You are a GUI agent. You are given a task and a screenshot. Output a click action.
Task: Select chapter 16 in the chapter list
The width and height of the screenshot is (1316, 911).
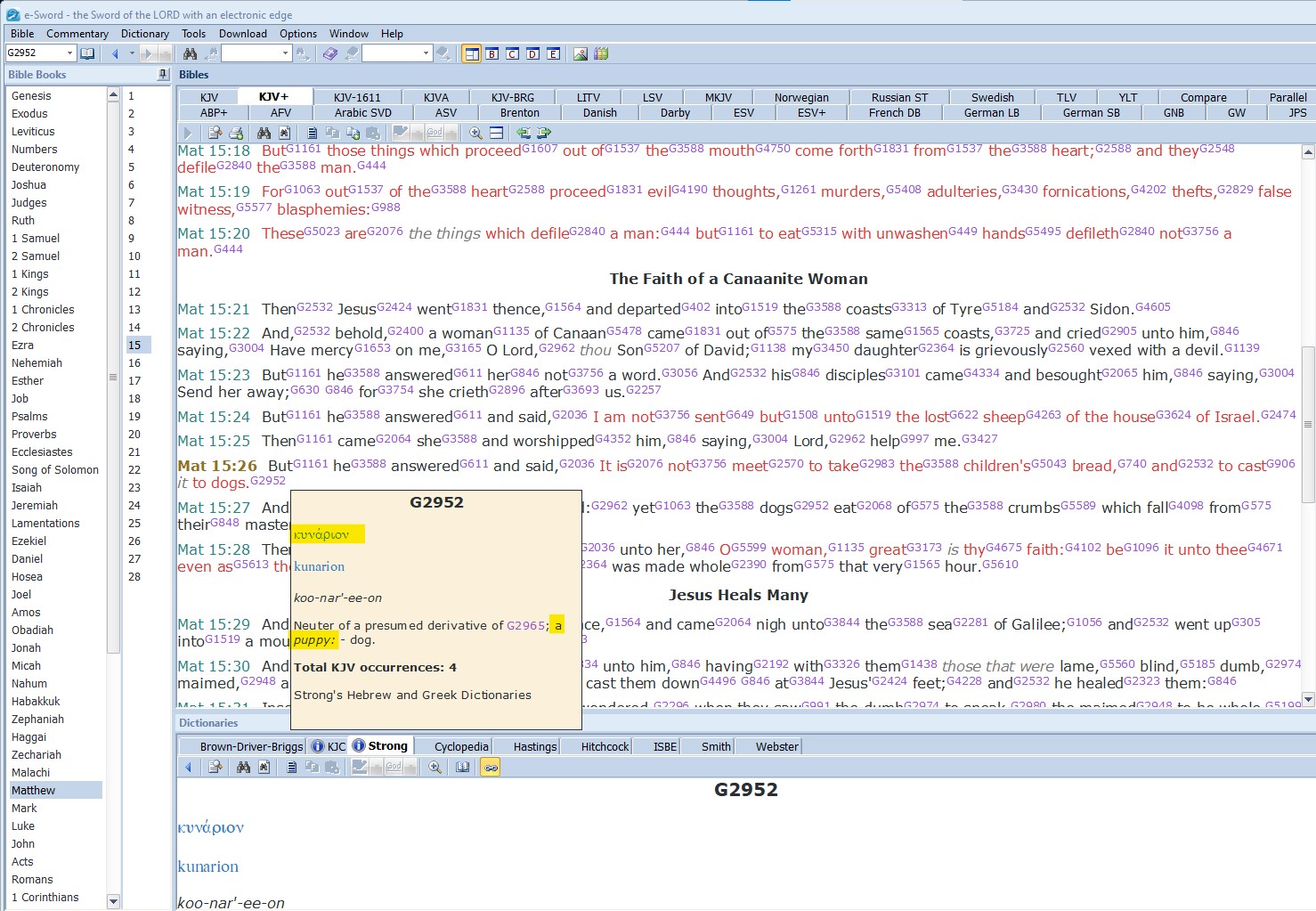(x=134, y=363)
